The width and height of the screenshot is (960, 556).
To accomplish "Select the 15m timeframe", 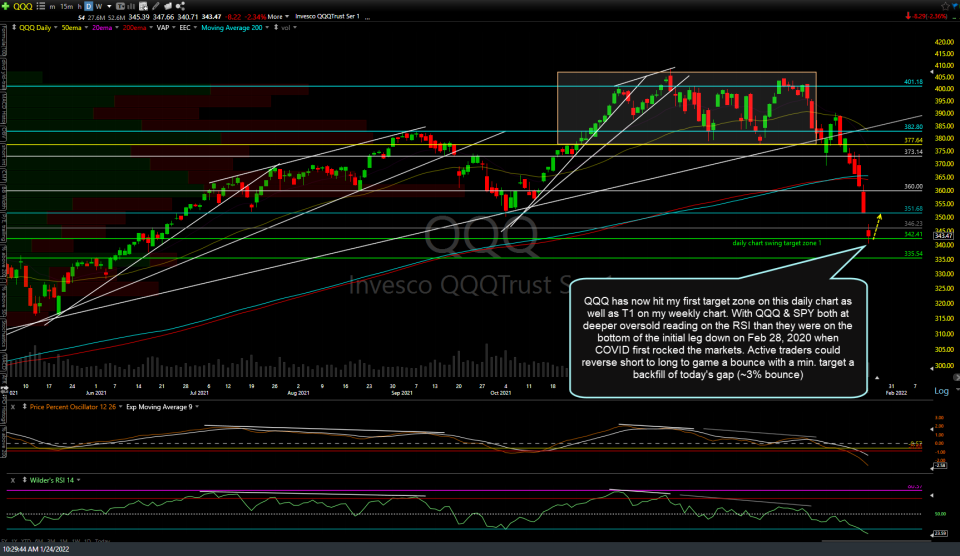I will click(66, 7).
